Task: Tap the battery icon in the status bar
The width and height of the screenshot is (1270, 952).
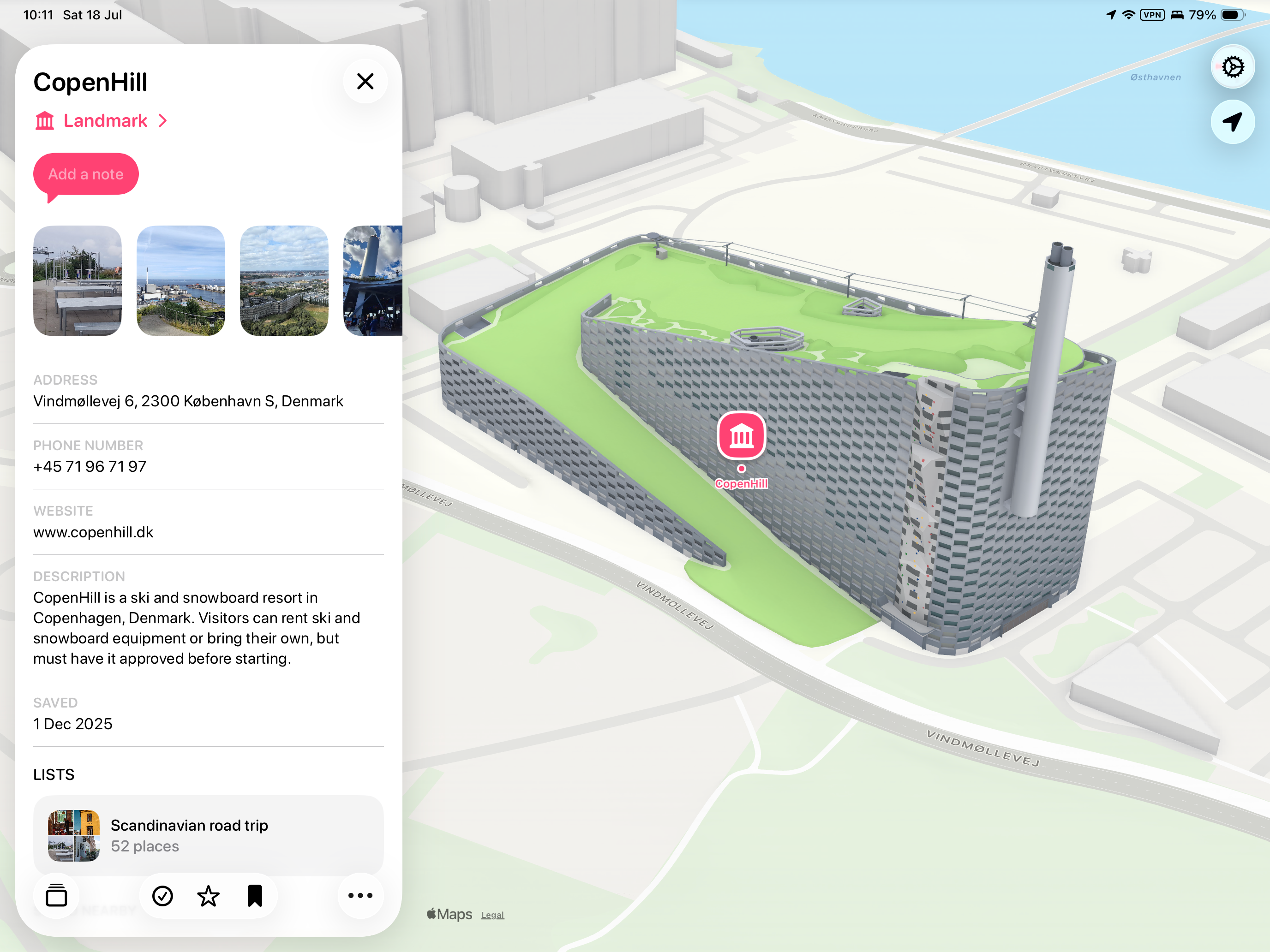Action: [1233, 15]
